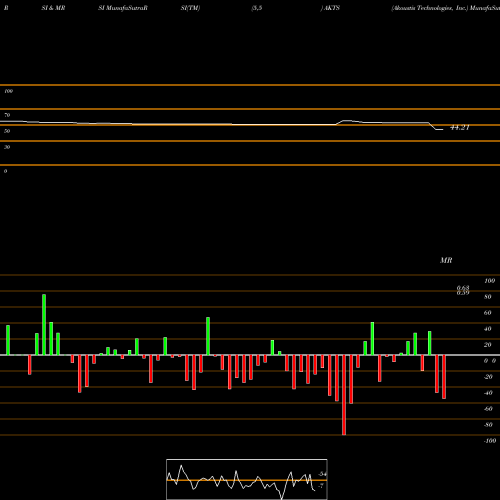Click the MR axis label 80

click(x=488, y=297)
